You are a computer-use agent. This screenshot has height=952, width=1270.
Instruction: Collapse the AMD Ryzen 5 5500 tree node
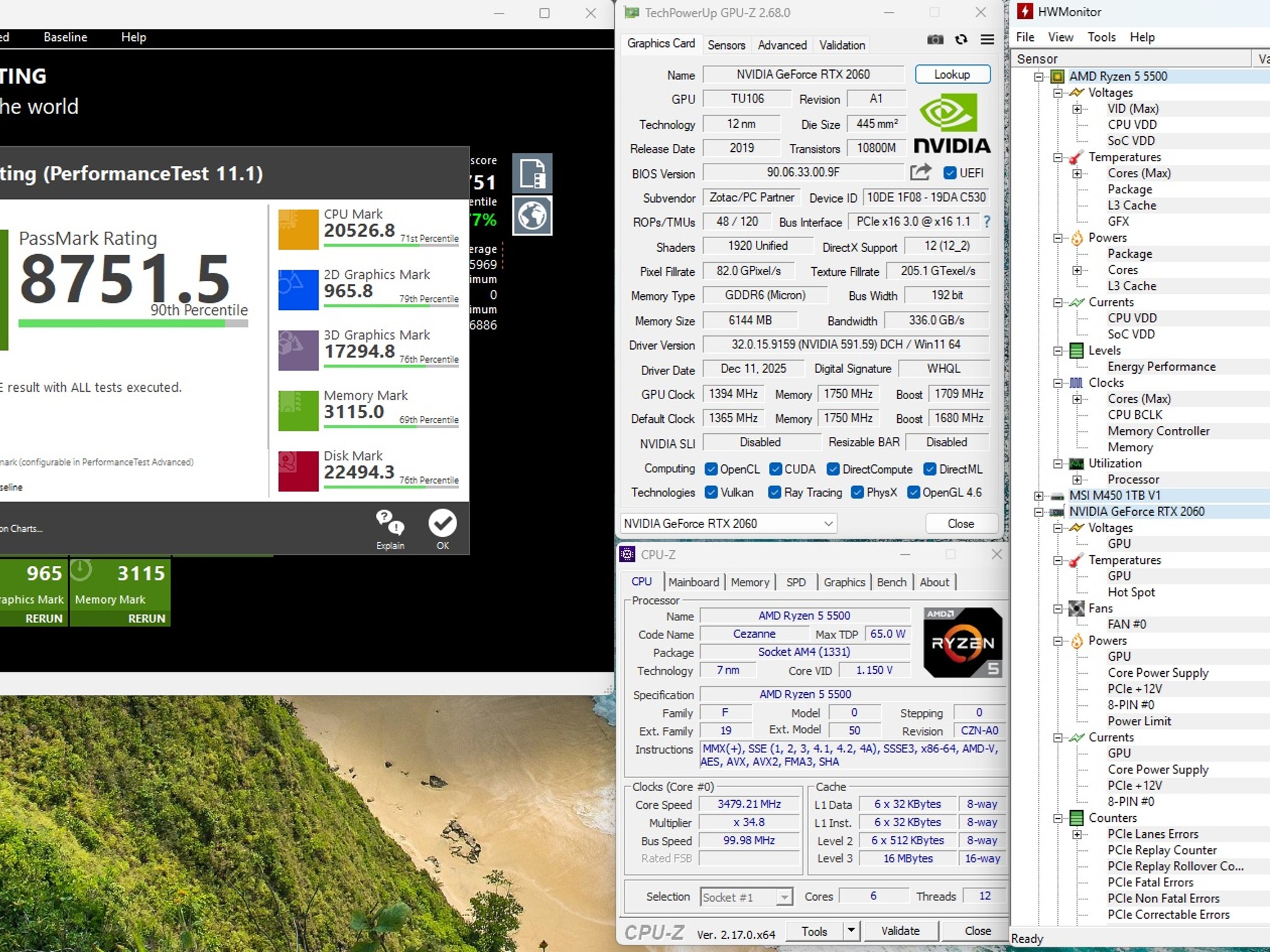(1038, 77)
